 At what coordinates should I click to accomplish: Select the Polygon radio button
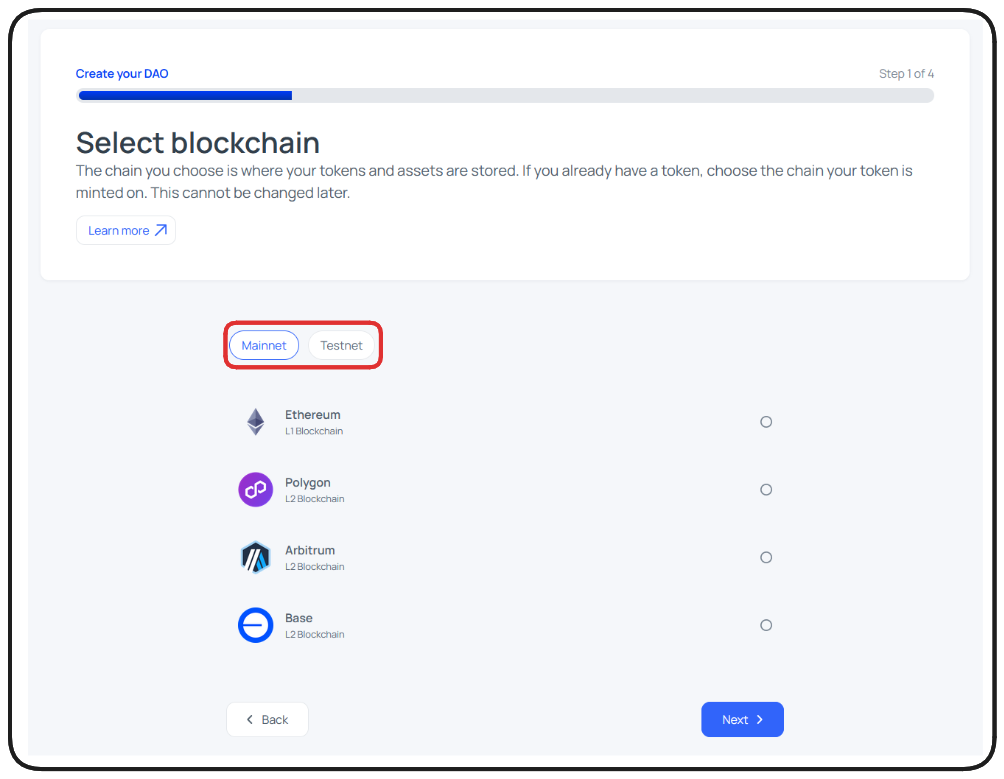coord(766,490)
